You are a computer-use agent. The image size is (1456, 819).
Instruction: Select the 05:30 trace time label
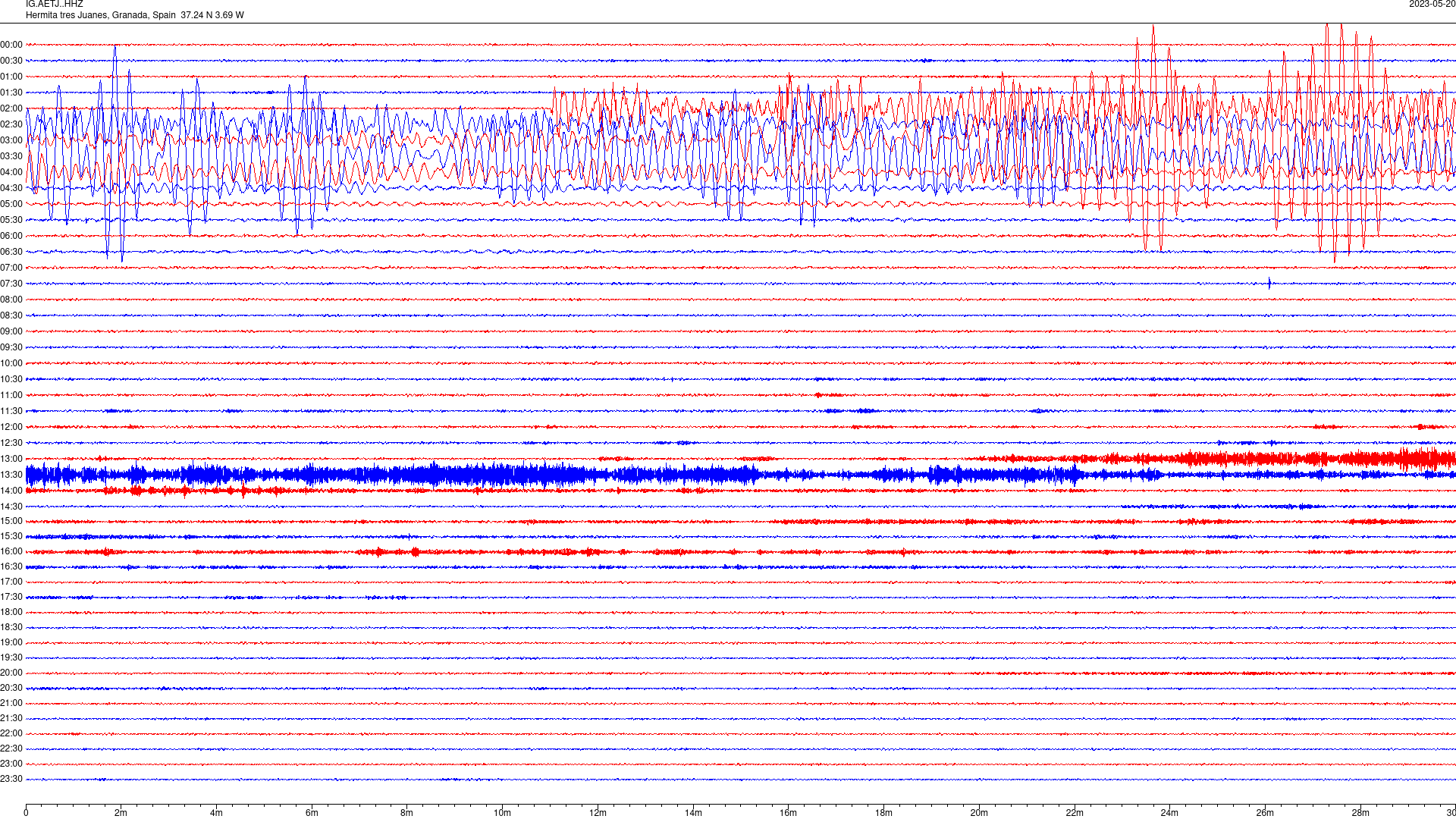(x=11, y=220)
